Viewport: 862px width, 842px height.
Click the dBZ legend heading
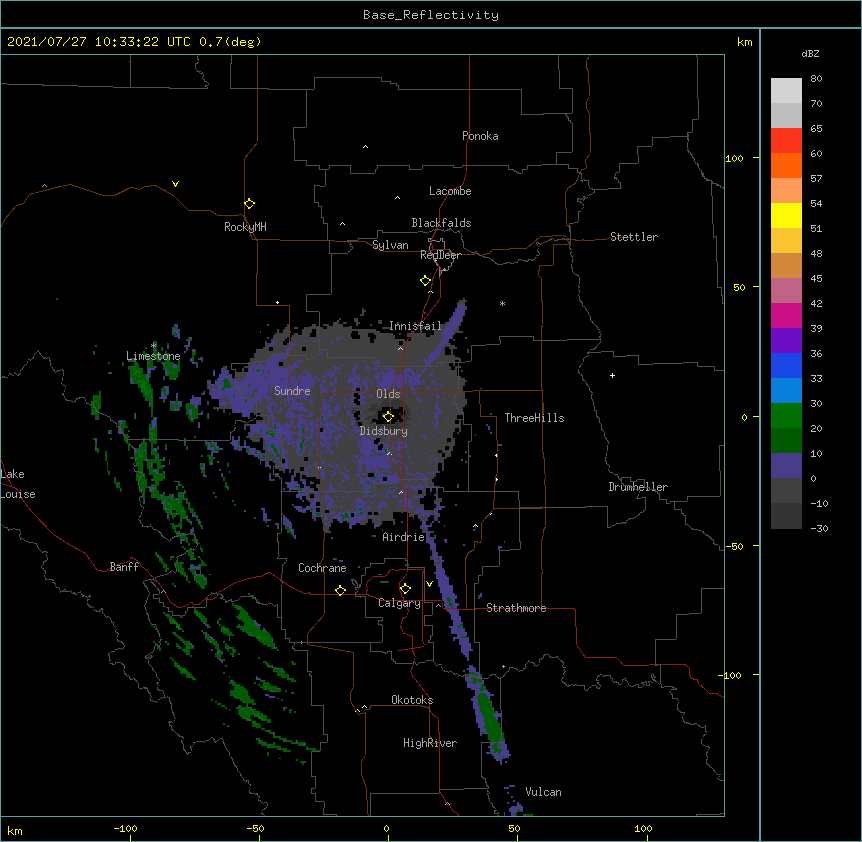810,53
